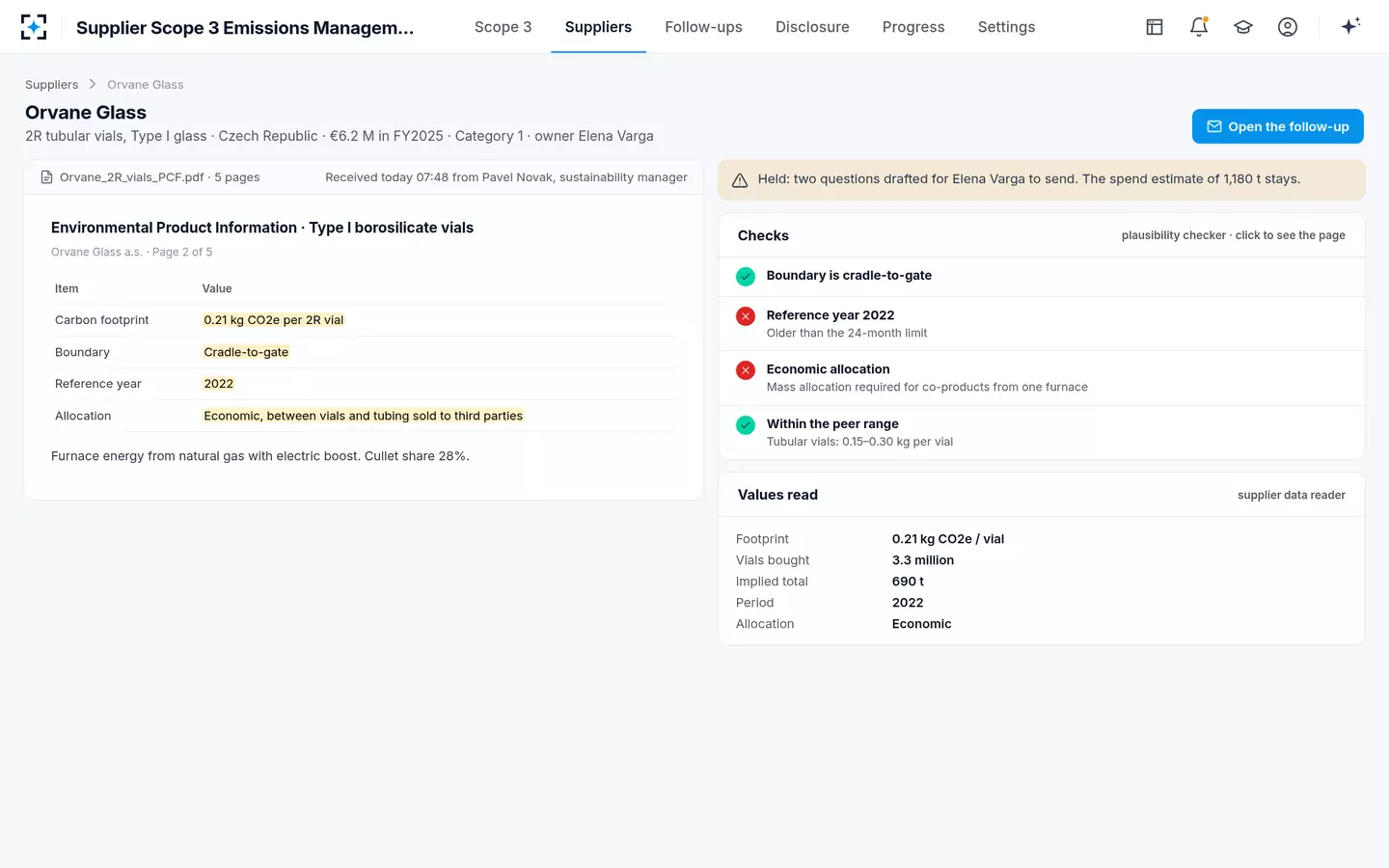Open the layout panel icon
Screen dimensions: 1389x868
pyautogui.click(x=1155, y=27)
